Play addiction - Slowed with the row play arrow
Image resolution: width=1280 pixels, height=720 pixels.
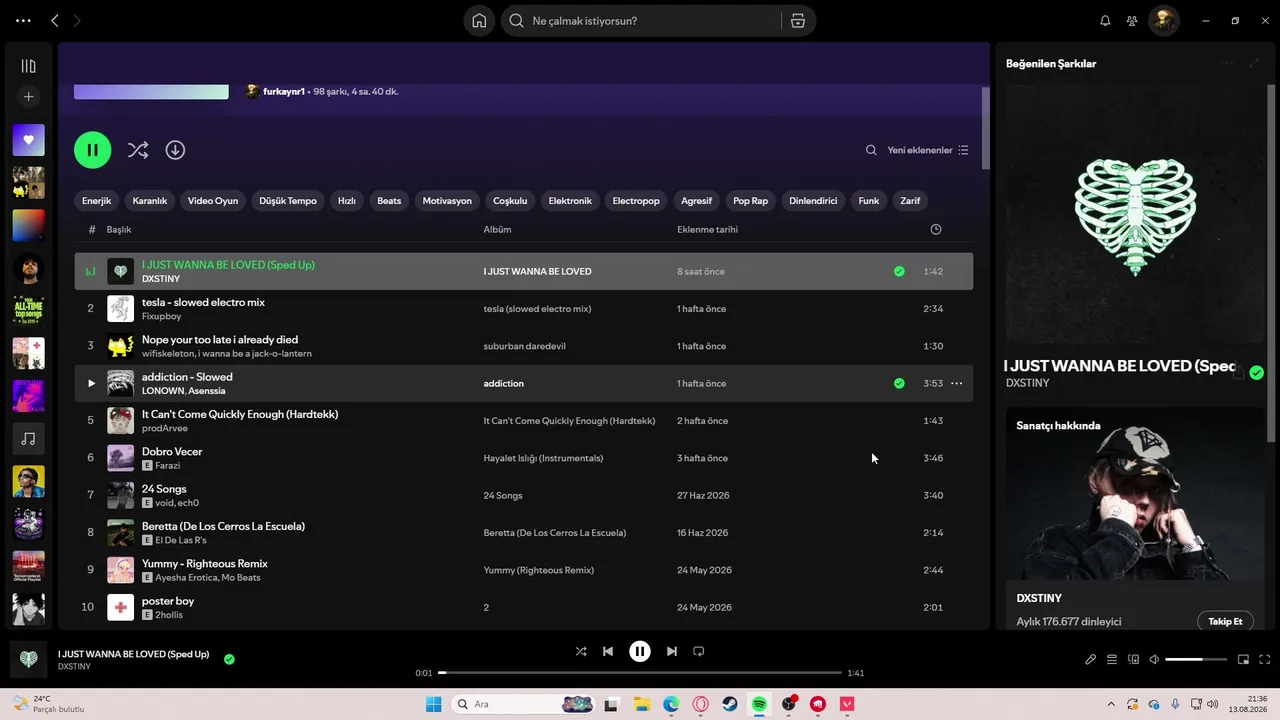91,383
